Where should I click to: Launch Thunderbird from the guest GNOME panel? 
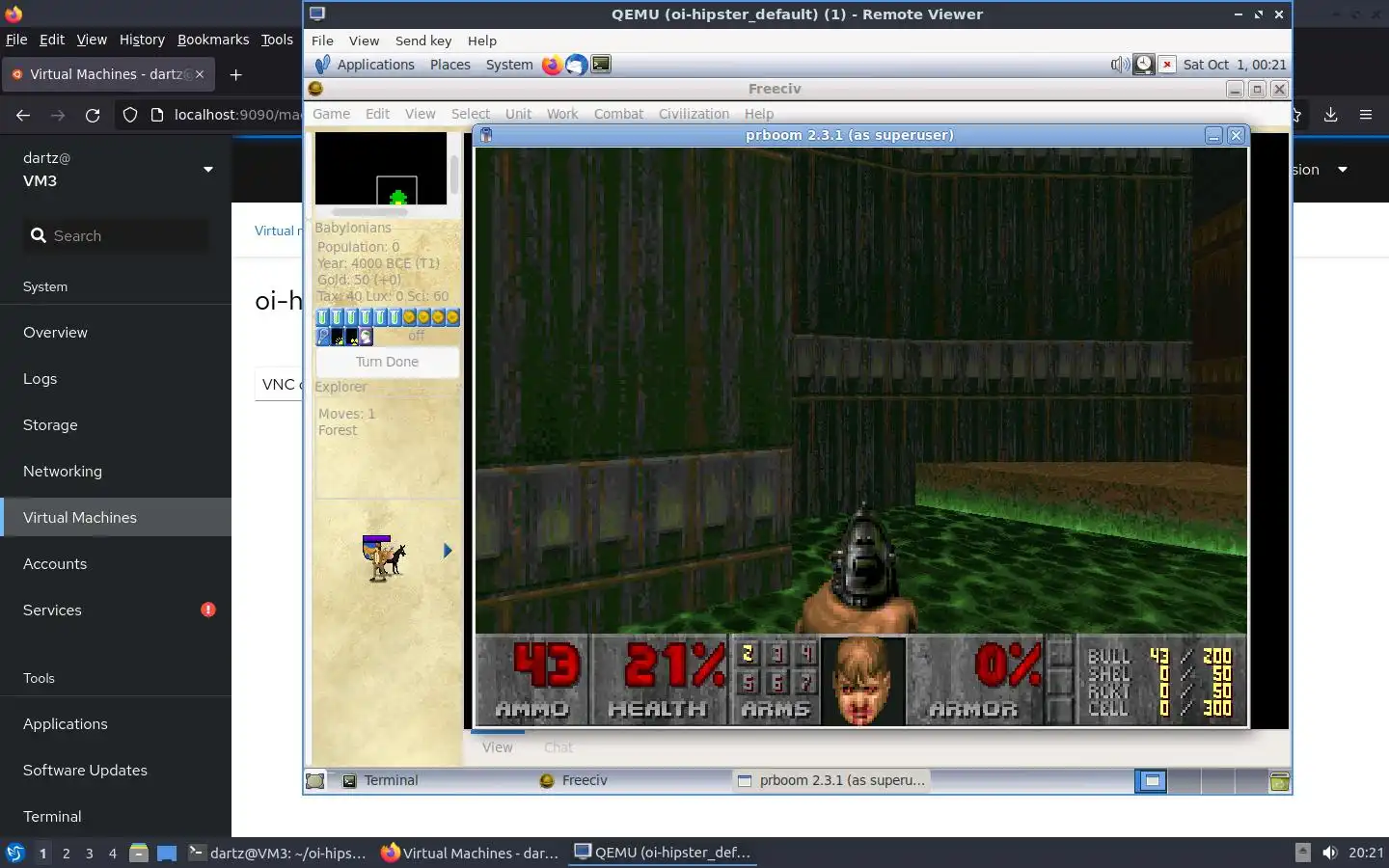[576, 65]
